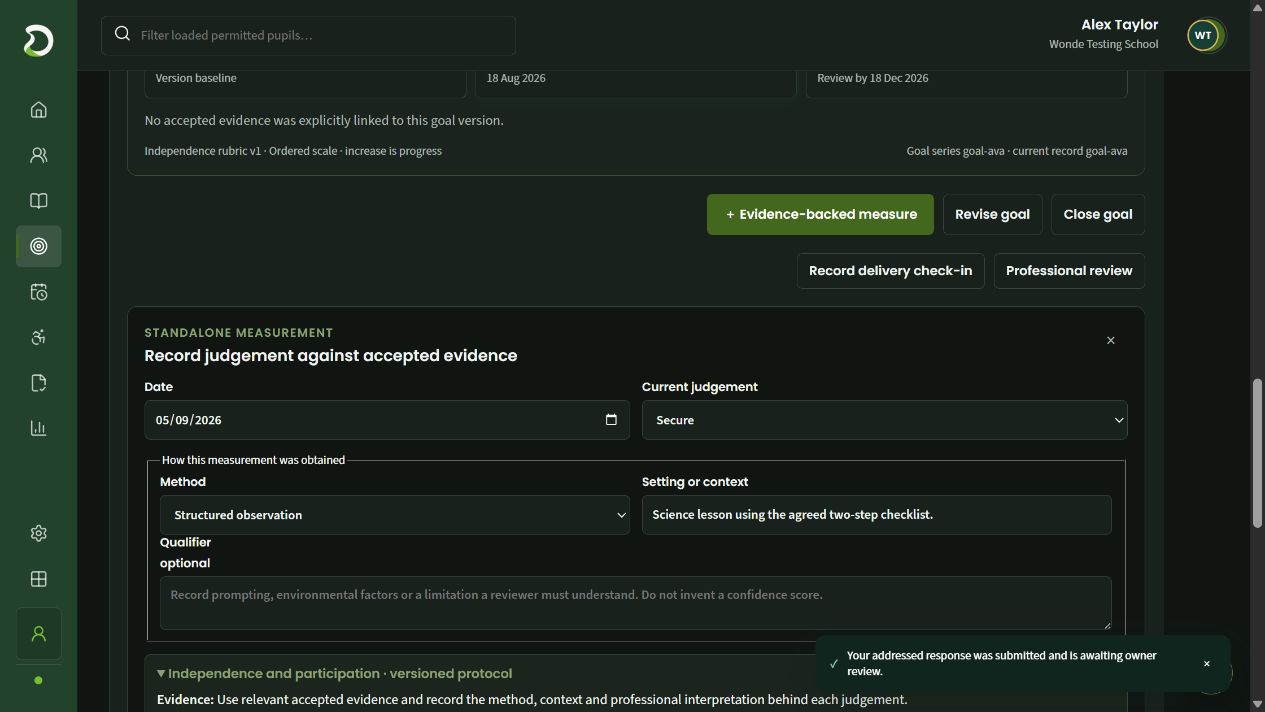The height and width of the screenshot is (712, 1265).
Task: Click the 'No accepted evidence' message text
Action: tap(324, 120)
